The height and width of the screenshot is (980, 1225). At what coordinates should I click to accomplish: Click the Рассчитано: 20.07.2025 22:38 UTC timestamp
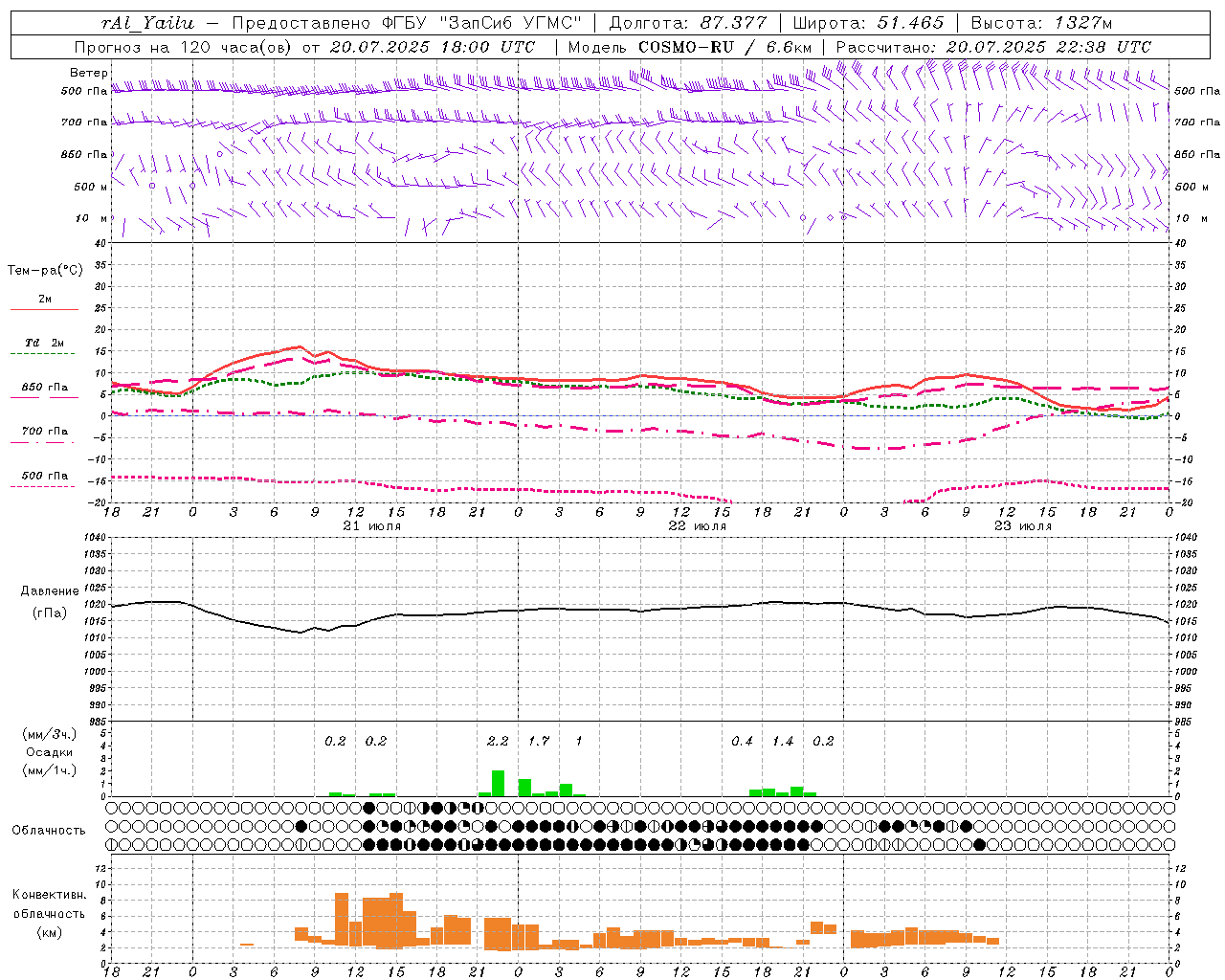point(993,47)
